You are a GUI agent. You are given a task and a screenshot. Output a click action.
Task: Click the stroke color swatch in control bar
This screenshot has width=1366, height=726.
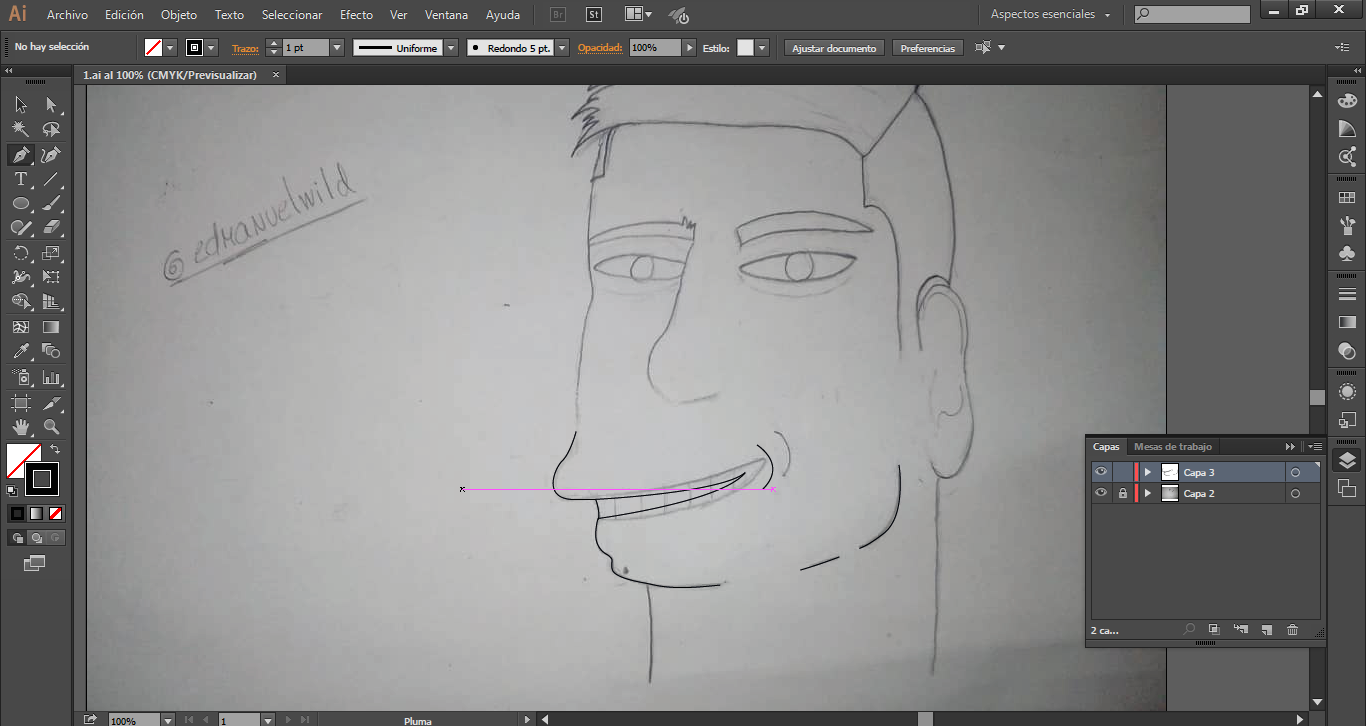pos(195,48)
